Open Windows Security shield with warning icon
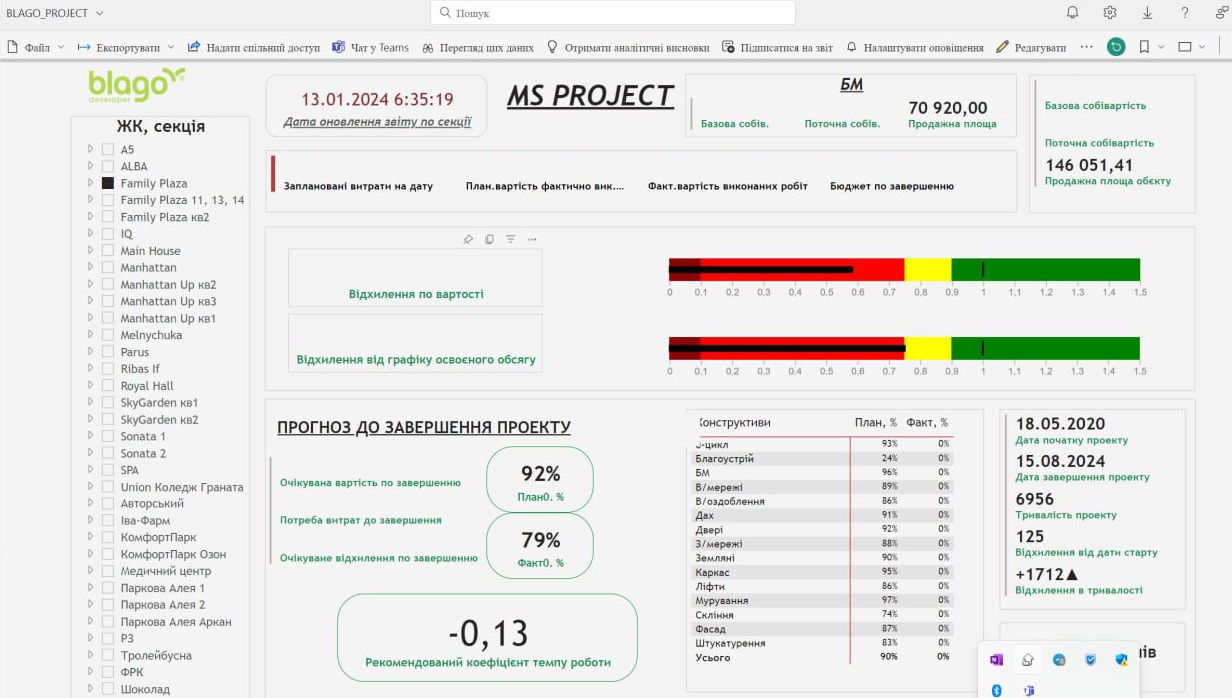The image size is (1232, 698). [x=1121, y=660]
